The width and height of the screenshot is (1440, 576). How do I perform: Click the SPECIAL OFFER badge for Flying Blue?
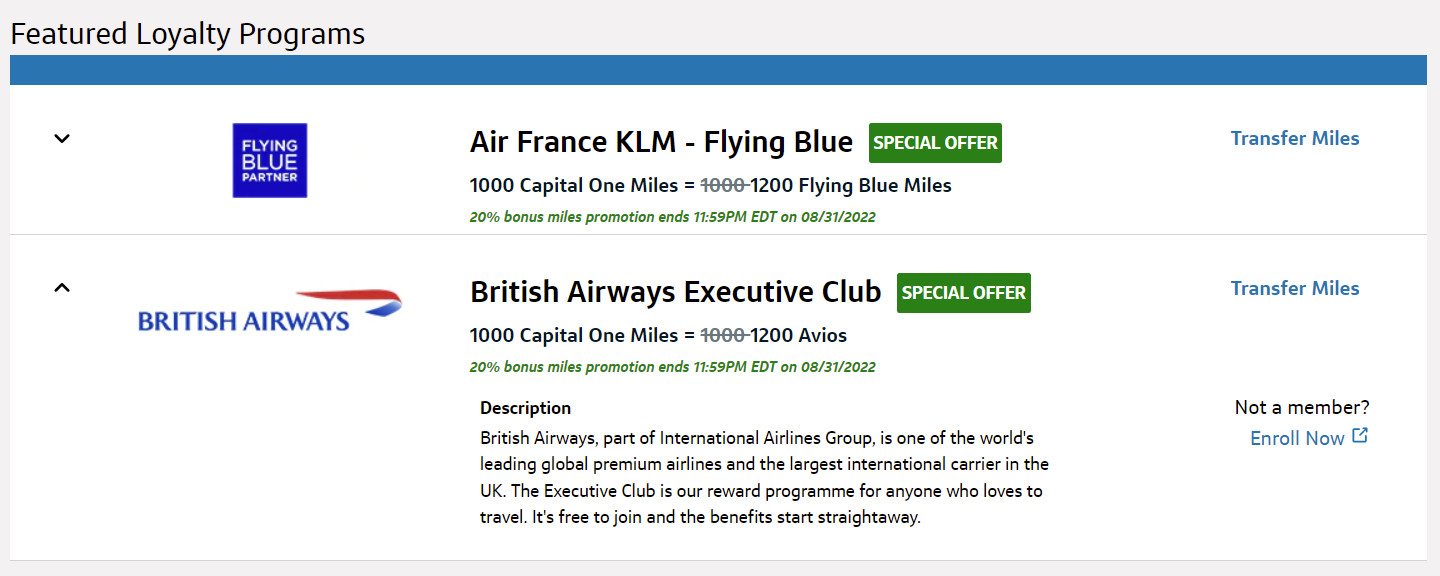point(934,142)
